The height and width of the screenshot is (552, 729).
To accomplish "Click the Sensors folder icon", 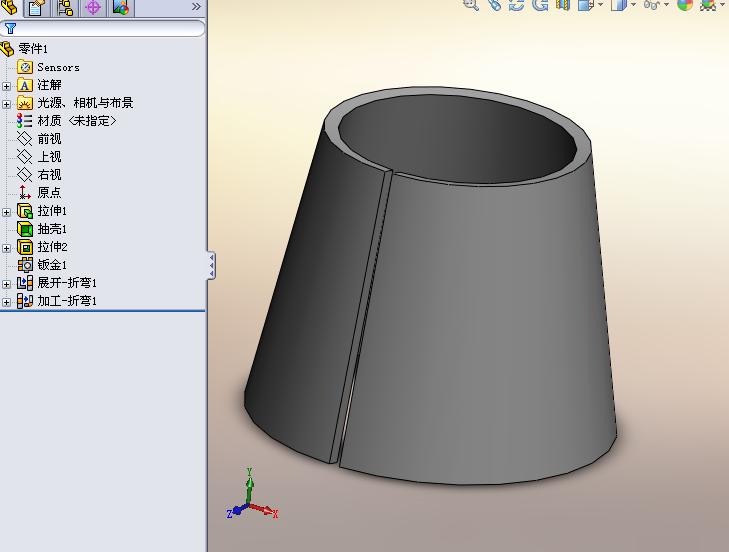I will [25, 67].
